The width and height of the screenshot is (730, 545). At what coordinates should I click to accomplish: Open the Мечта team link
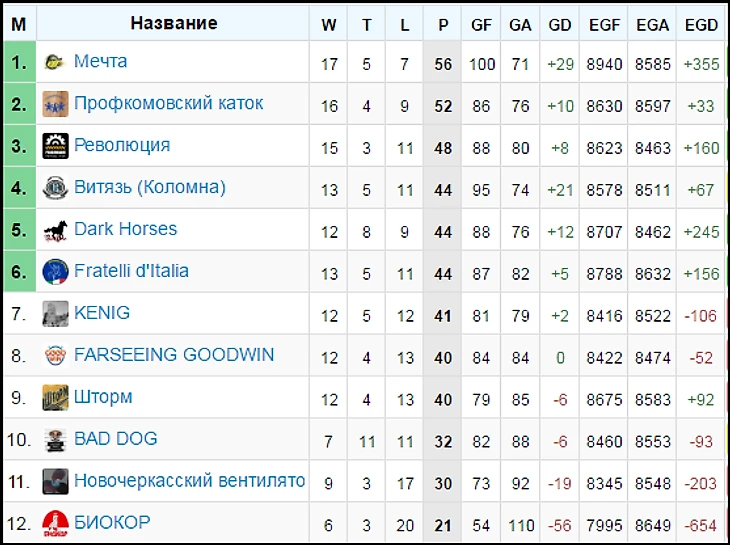[101, 61]
